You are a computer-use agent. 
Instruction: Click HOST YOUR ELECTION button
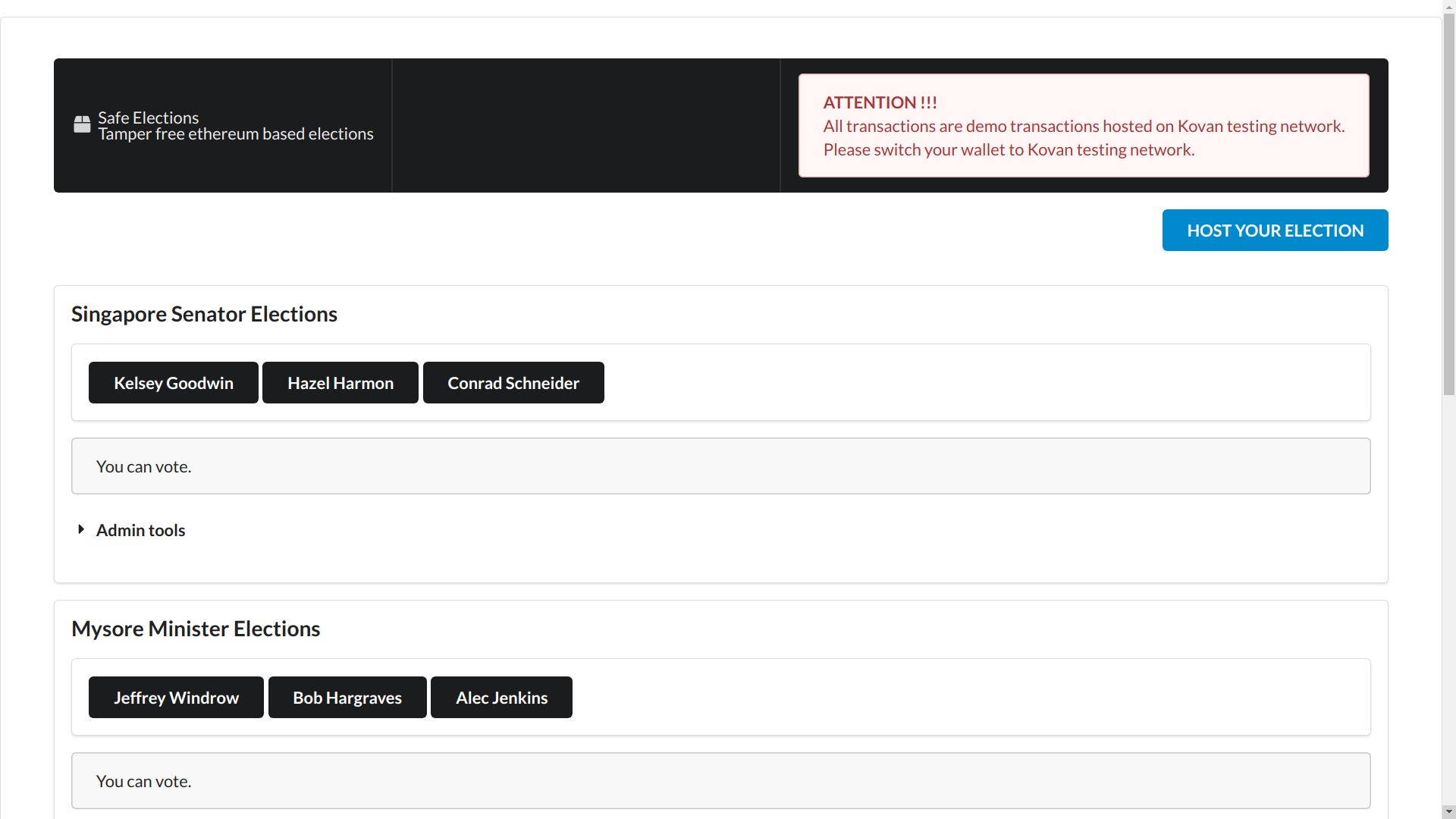click(x=1275, y=231)
